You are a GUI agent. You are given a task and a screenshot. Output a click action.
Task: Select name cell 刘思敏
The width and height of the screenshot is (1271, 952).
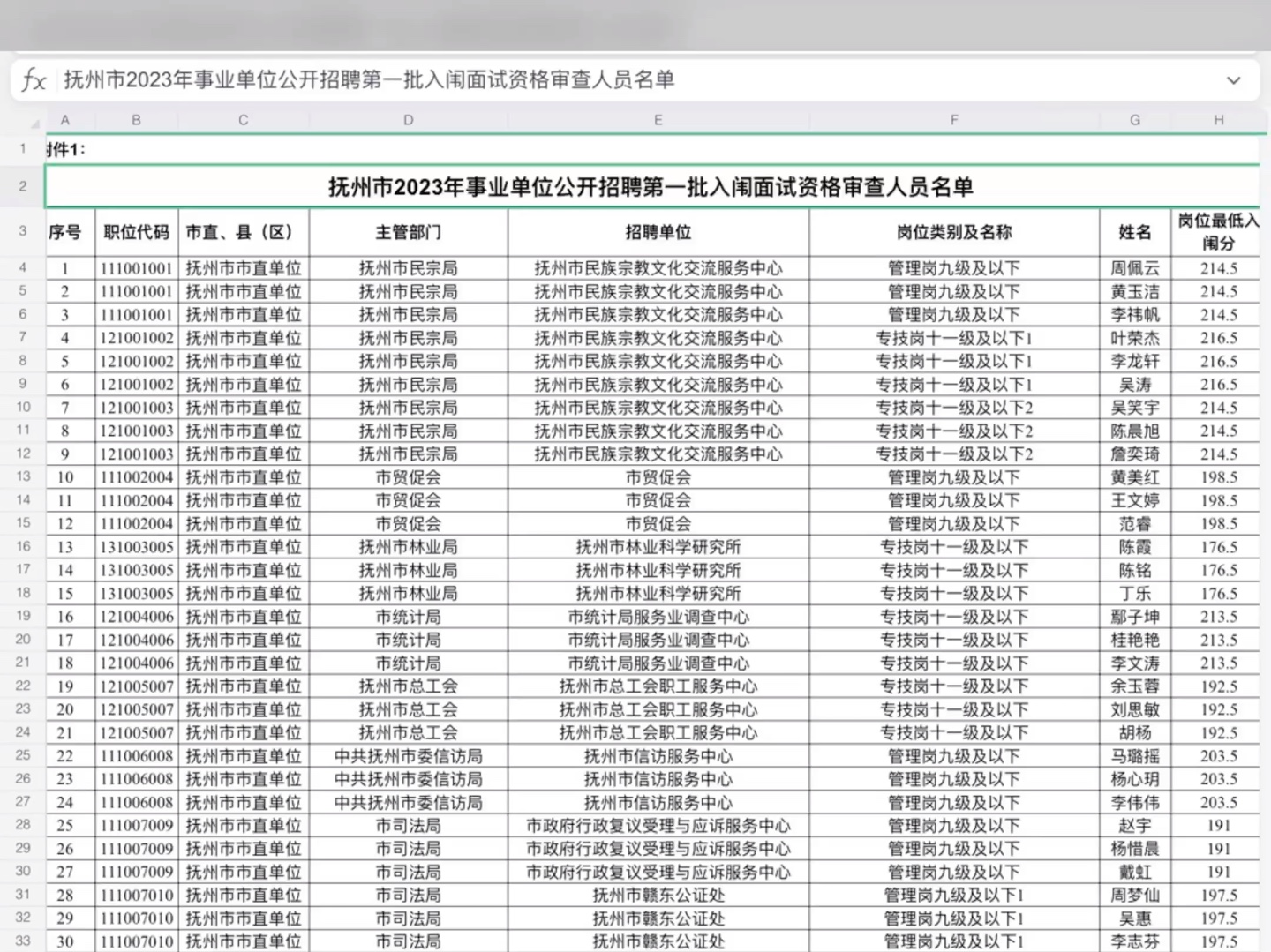click(1135, 709)
